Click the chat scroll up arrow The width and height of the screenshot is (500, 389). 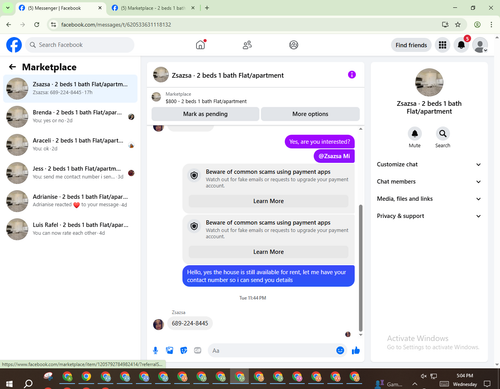point(360,129)
